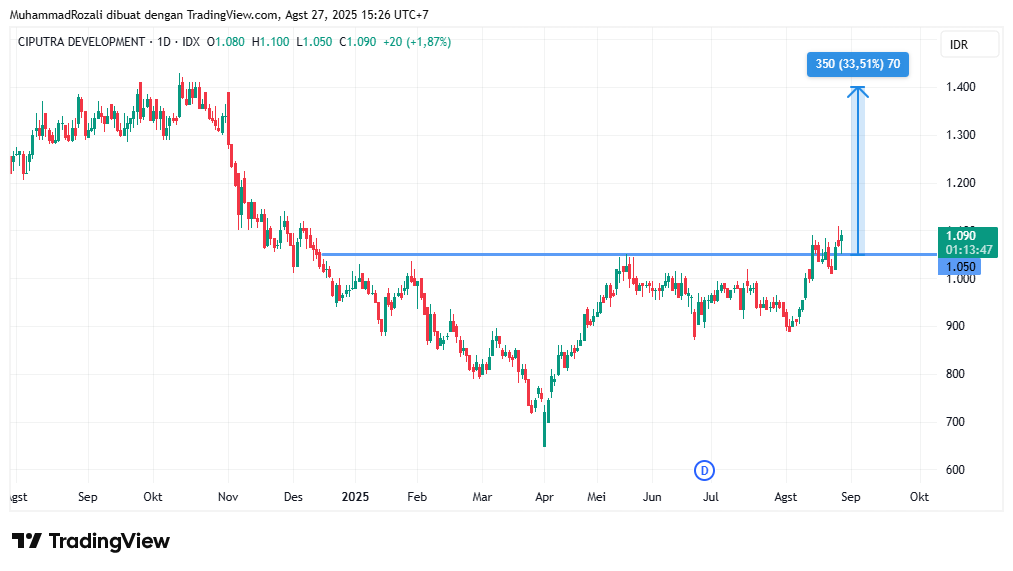This screenshot has width=1013, height=571.
Task: Click the countdown timer 01:13:47
Action: (968, 250)
